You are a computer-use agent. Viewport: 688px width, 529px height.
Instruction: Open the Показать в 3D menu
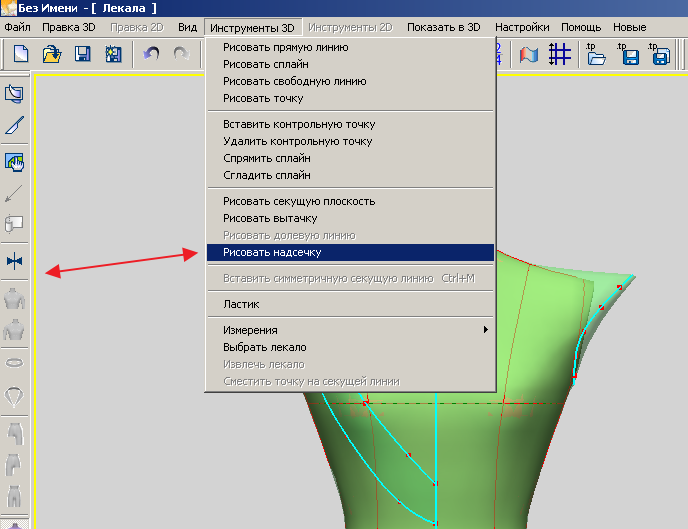pyautogui.click(x=444, y=27)
